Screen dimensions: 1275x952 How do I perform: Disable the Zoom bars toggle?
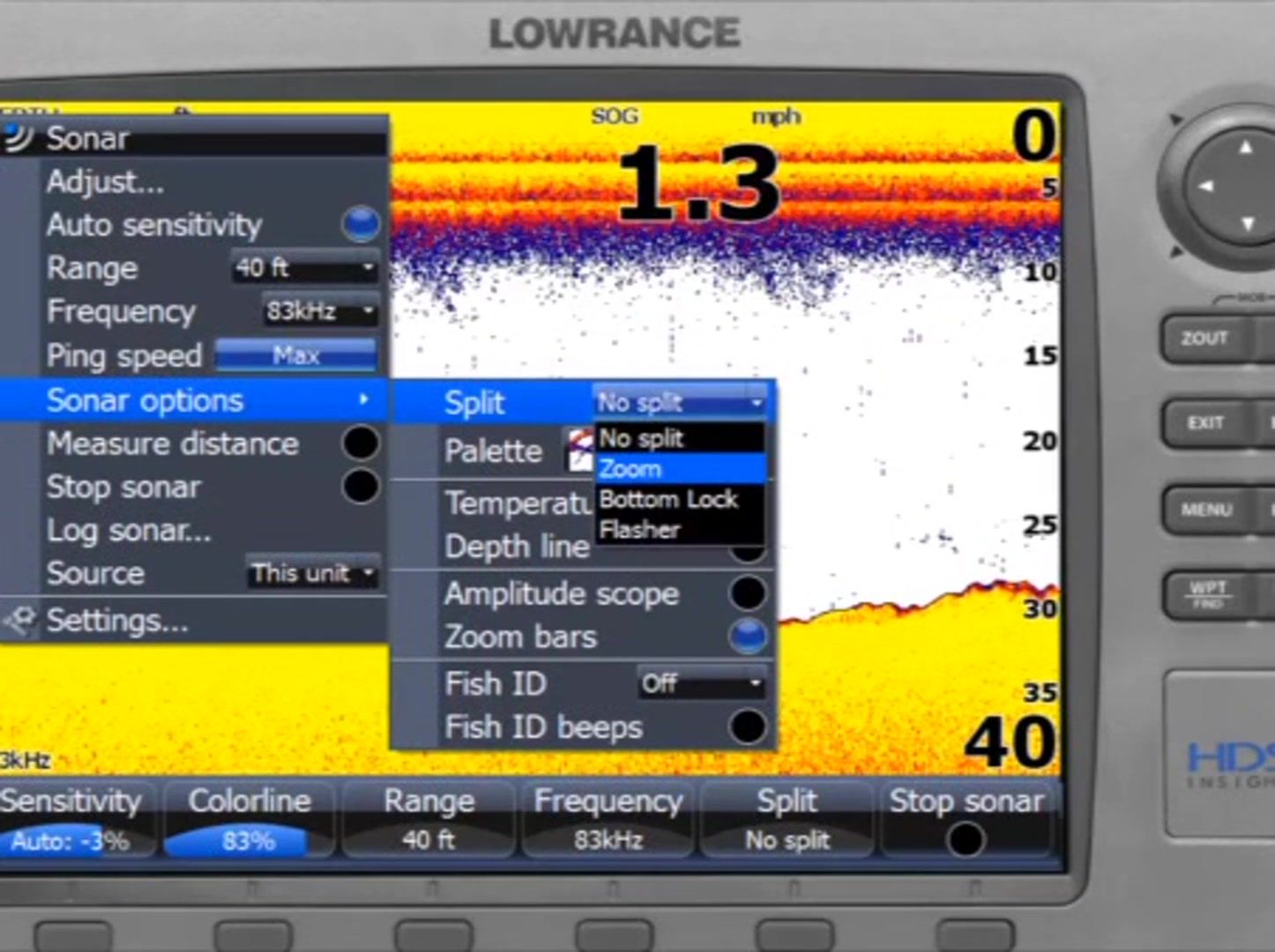[748, 636]
